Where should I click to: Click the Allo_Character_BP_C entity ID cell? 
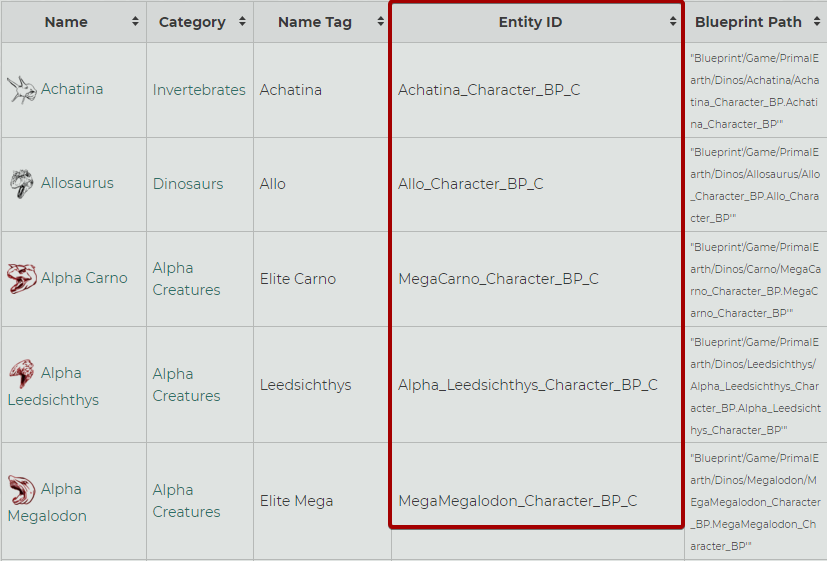pyautogui.click(x=470, y=184)
